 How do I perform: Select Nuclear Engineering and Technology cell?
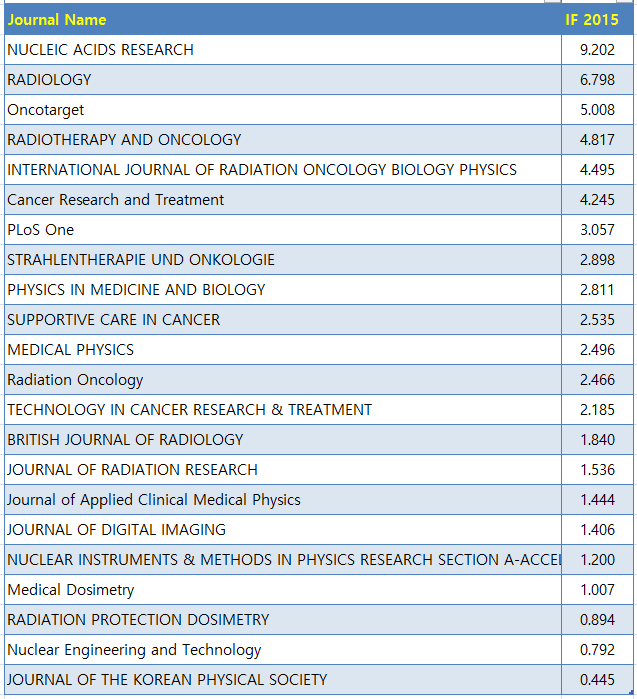click(x=283, y=650)
